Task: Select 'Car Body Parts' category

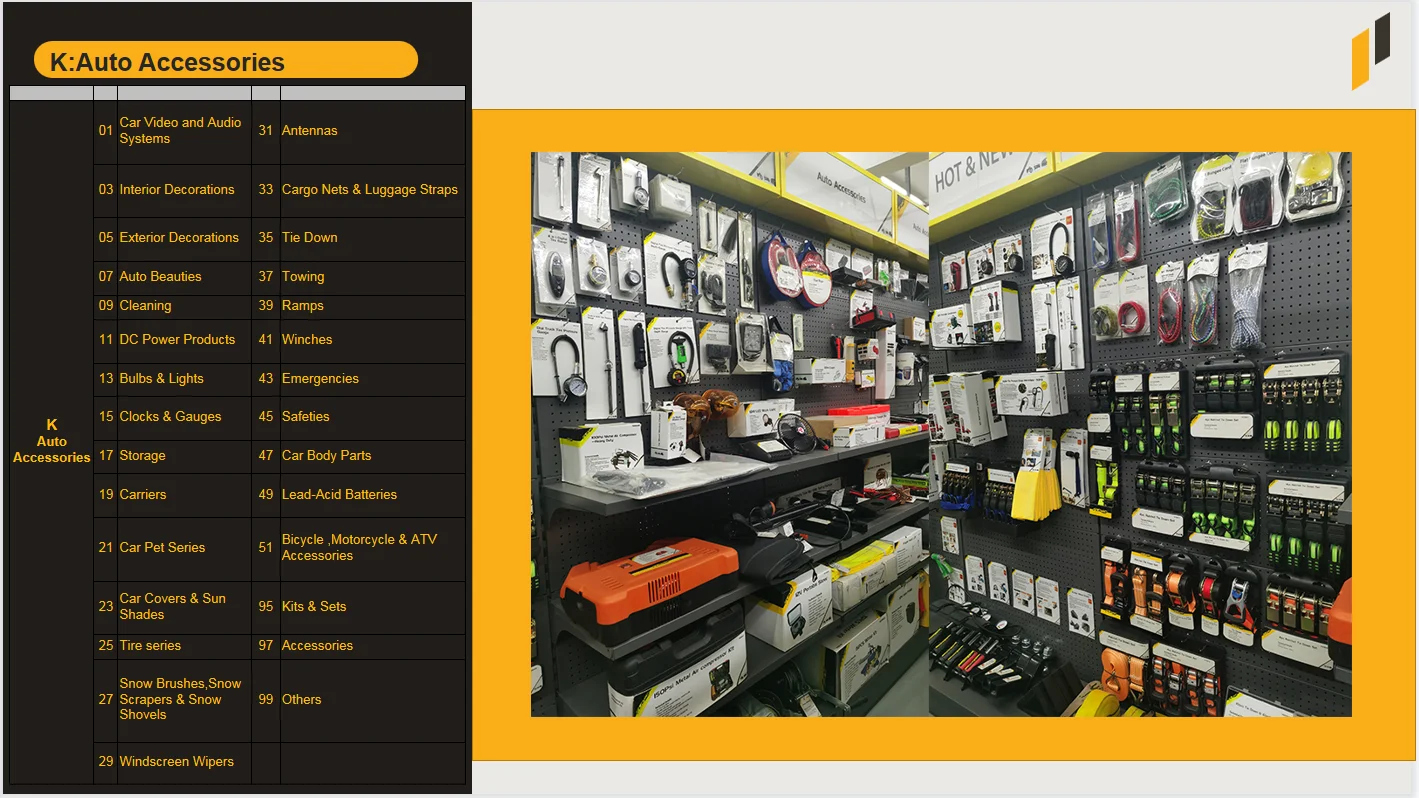Action: (326, 456)
